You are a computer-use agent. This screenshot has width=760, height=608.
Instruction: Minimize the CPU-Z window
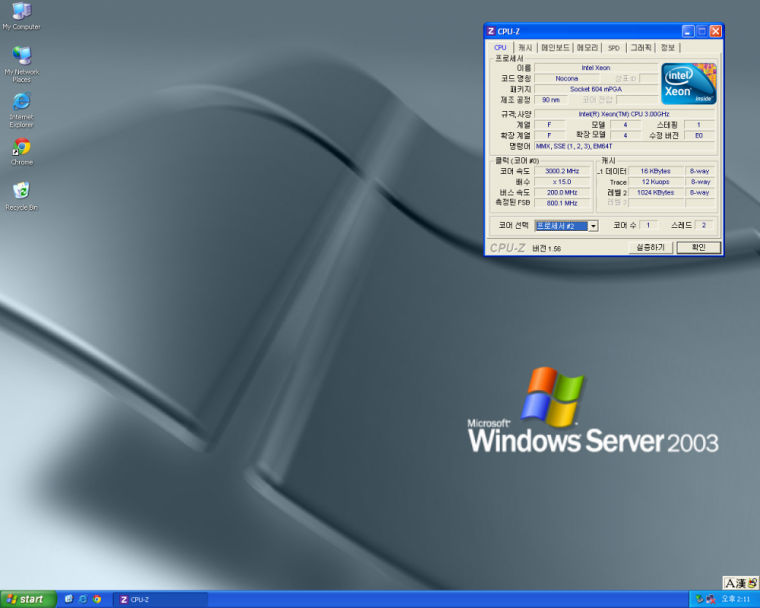(688, 31)
